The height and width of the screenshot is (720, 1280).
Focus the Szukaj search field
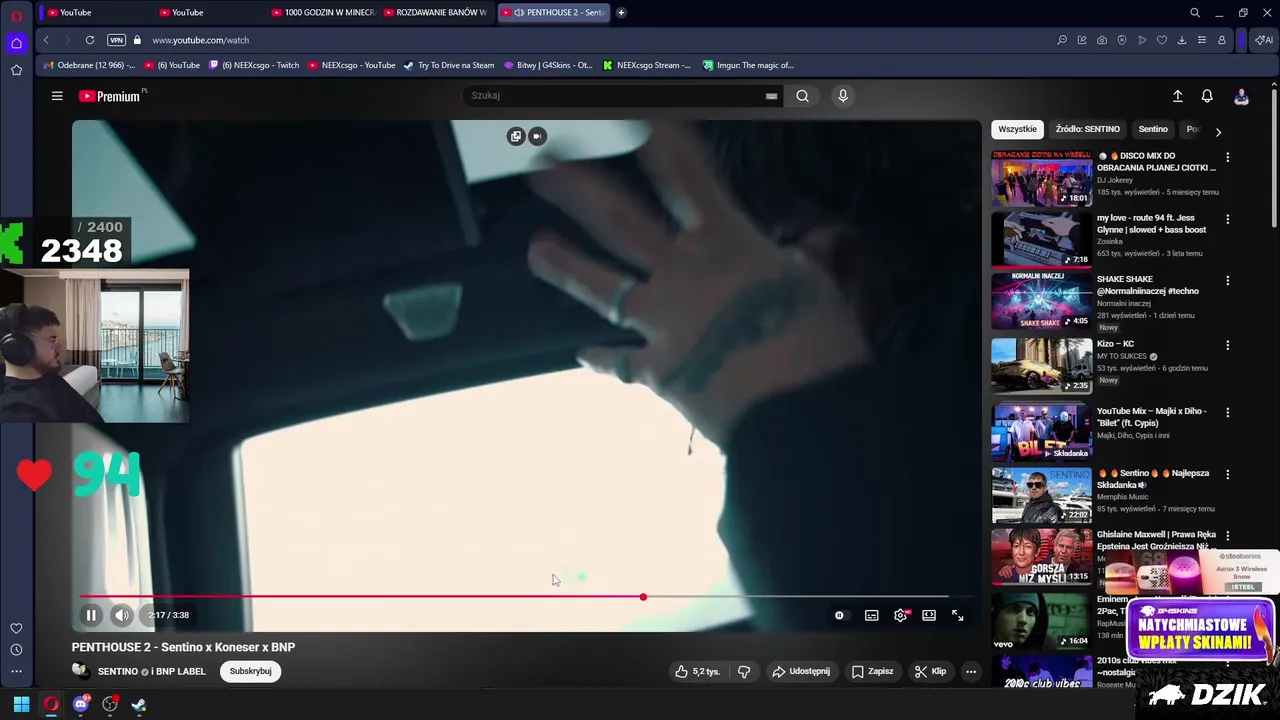point(612,96)
